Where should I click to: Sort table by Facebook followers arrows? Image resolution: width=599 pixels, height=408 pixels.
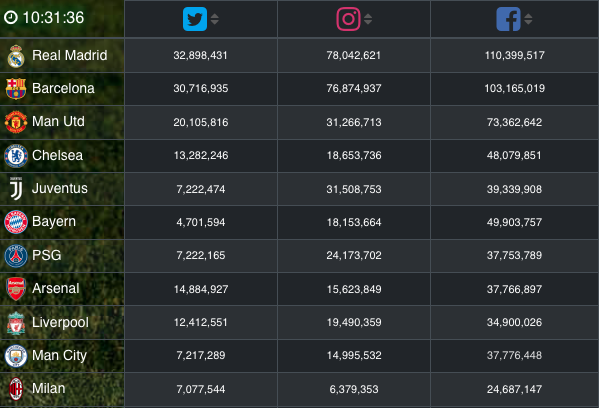pos(528,19)
